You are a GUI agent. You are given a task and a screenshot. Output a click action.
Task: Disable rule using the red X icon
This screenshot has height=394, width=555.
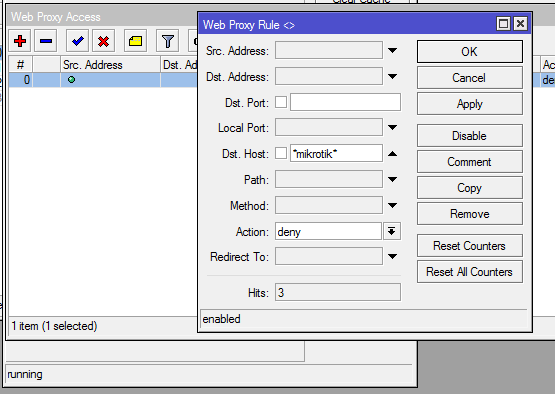pyautogui.click(x=103, y=41)
